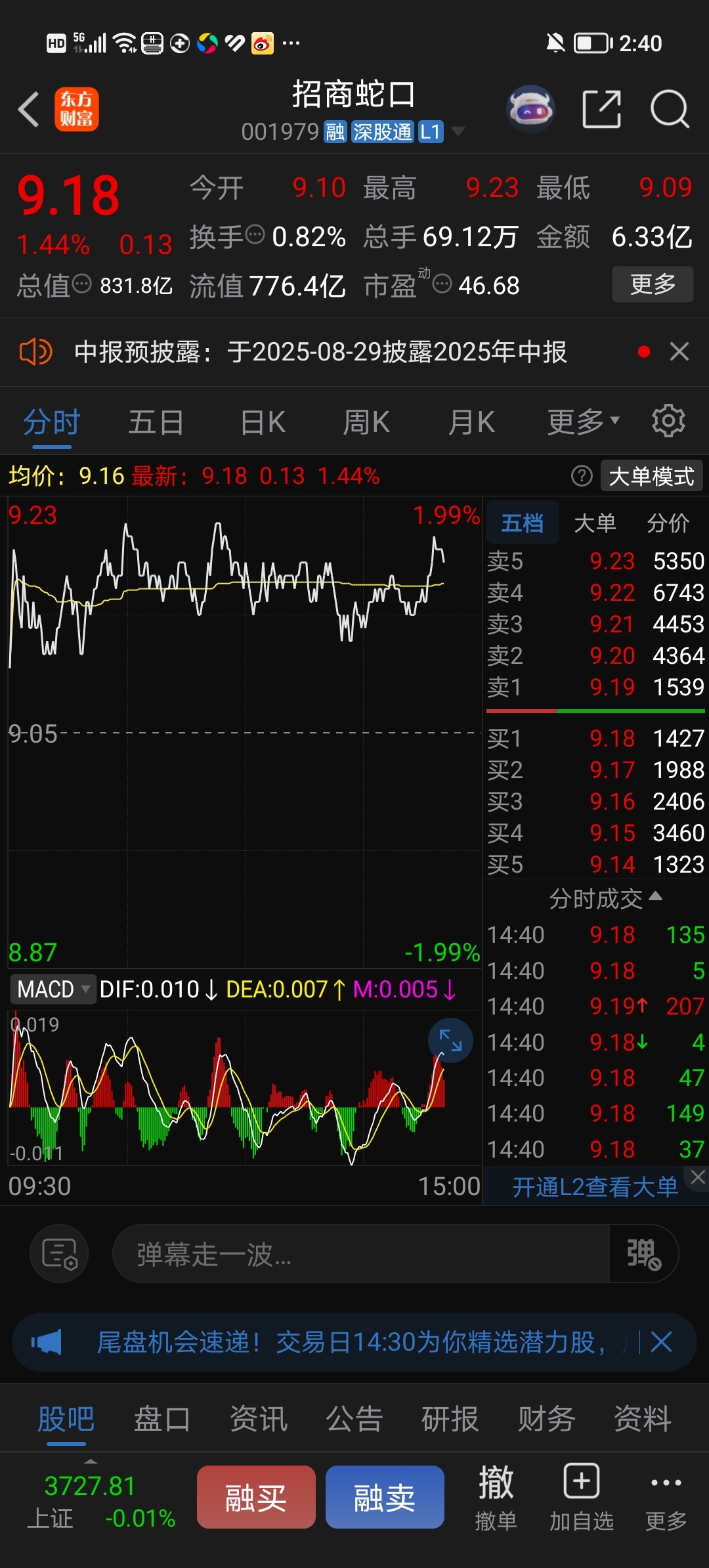Select the 卖1 9.19 order row
The image size is (709, 1568).
[595, 687]
